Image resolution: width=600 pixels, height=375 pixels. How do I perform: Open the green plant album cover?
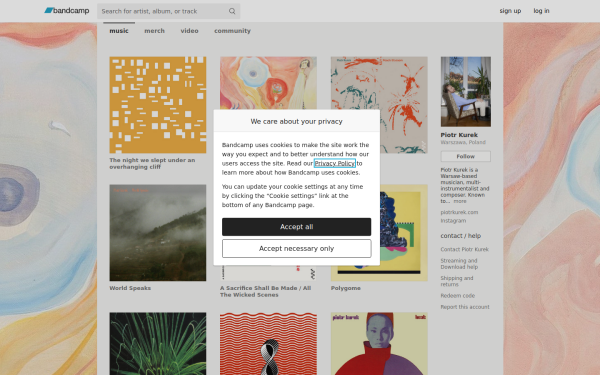point(158,344)
